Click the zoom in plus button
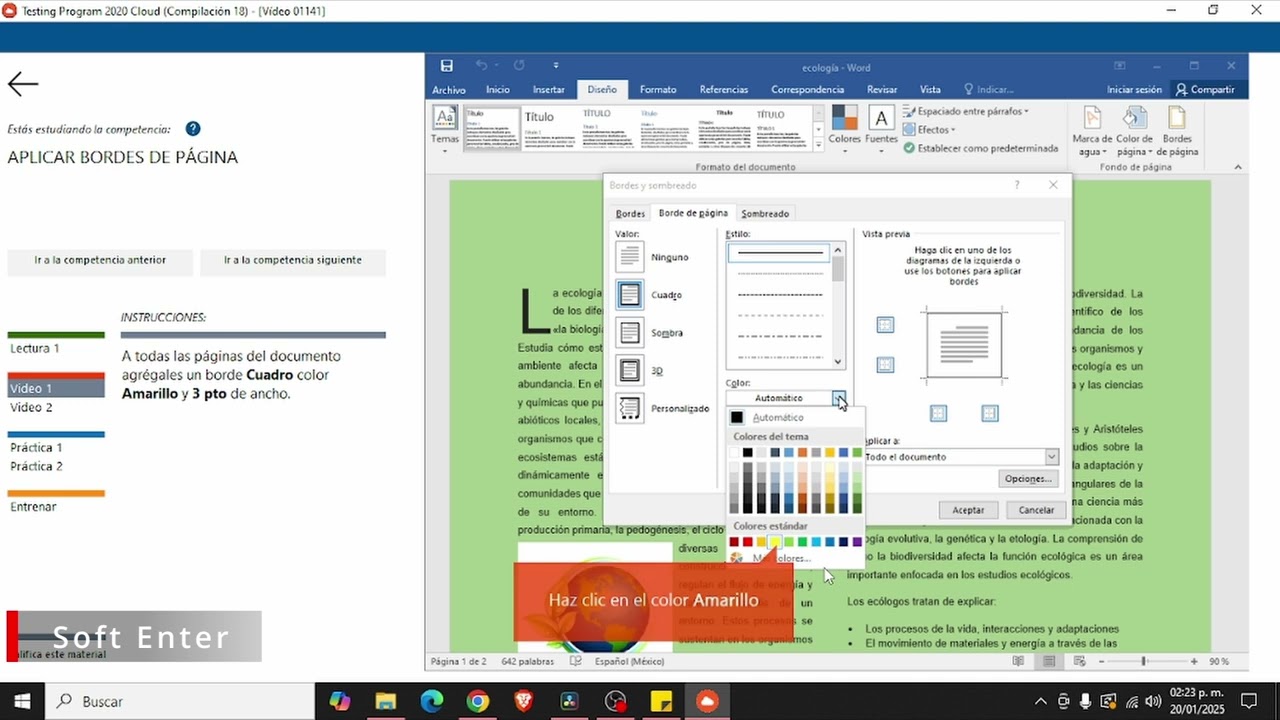The height and width of the screenshot is (720, 1280). (1194, 662)
